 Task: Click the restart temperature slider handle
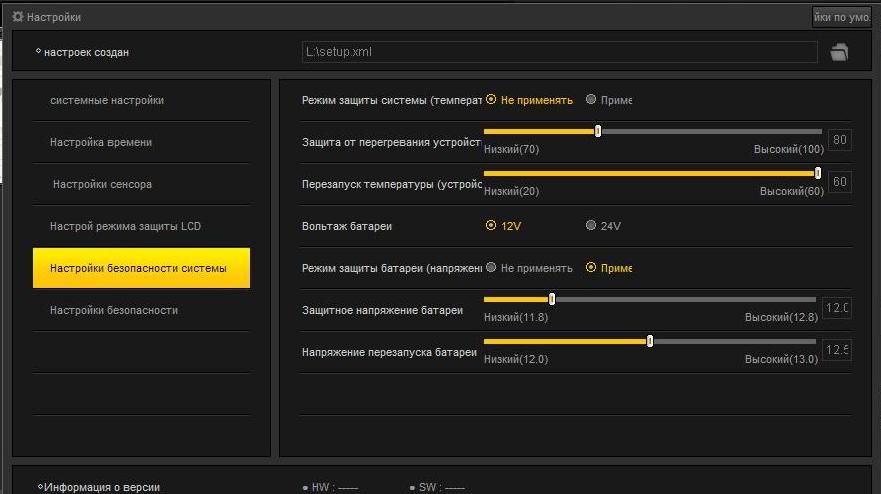(x=818, y=173)
